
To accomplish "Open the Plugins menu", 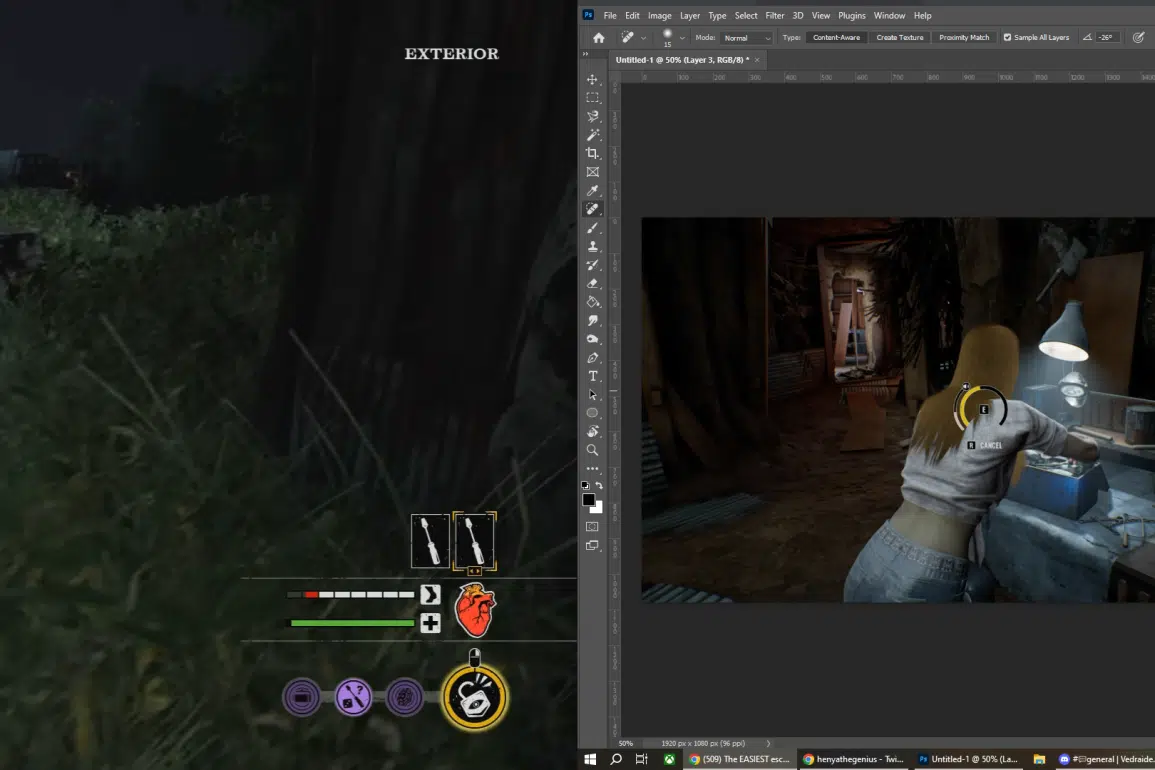I will (x=852, y=15).
